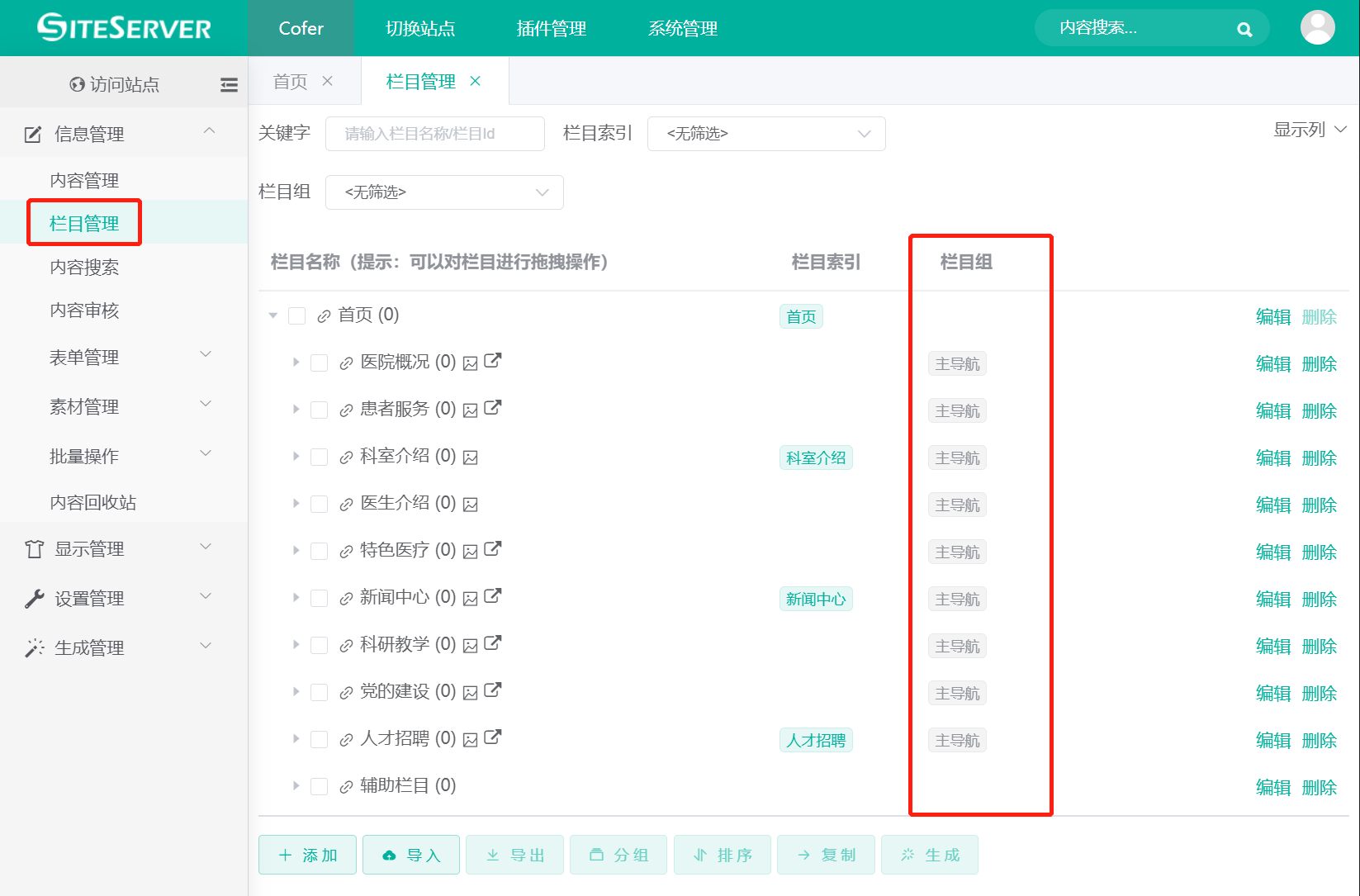Focus the 关键字 keyword input field
This screenshot has height=896, width=1360.
(x=435, y=134)
